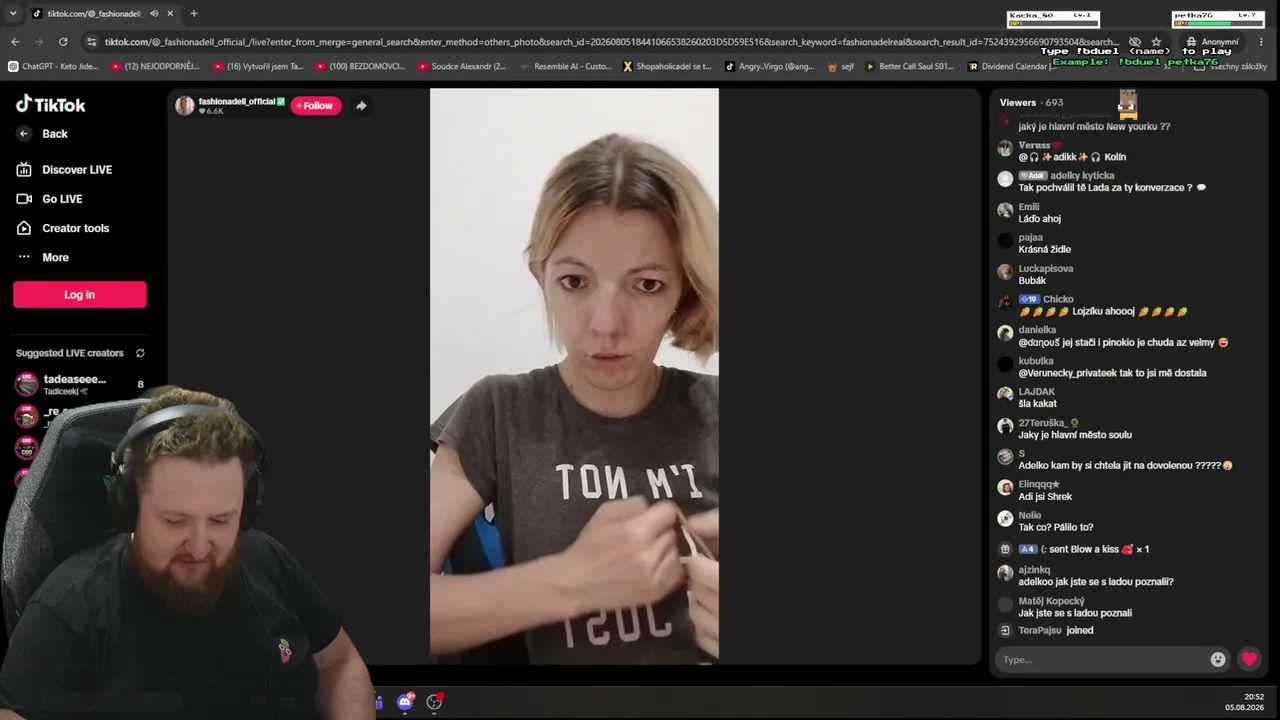Click pajaa chat username

[1030, 238]
